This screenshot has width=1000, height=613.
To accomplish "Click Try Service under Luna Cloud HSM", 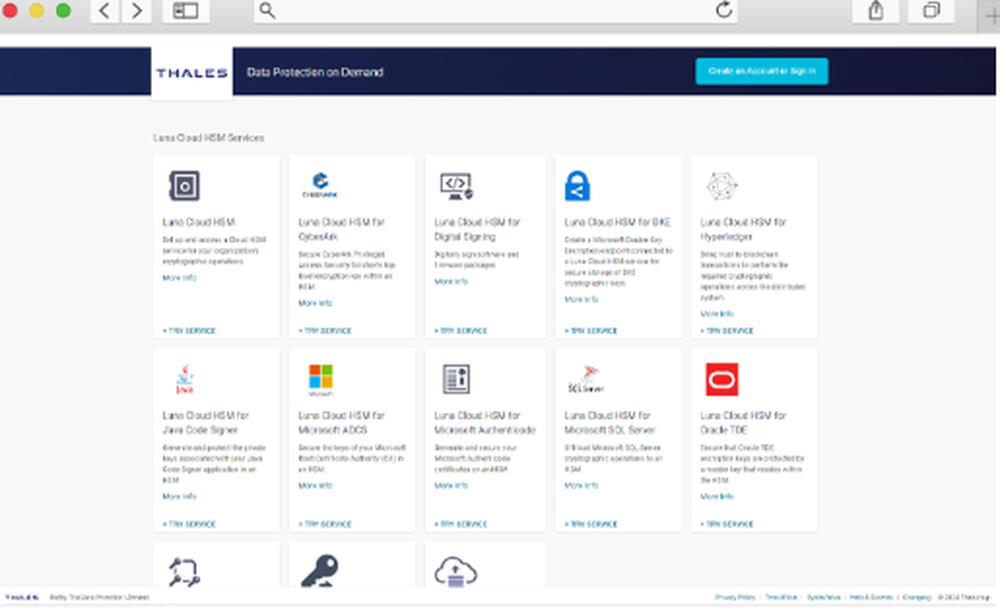I will pos(189,331).
